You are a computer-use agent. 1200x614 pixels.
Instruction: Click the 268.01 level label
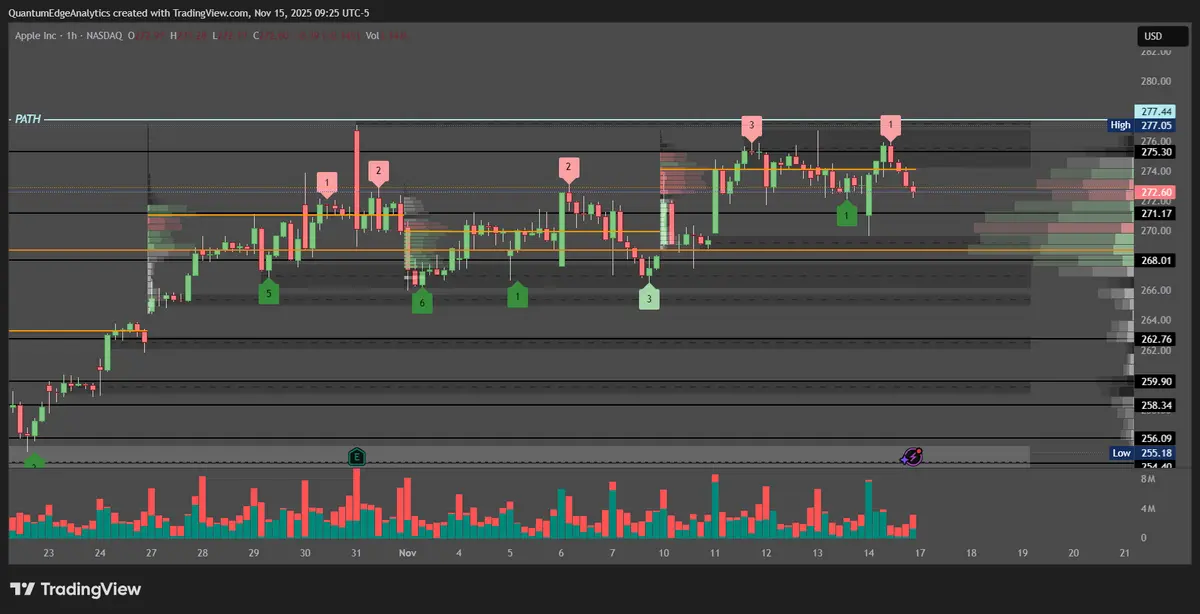tap(1155, 260)
